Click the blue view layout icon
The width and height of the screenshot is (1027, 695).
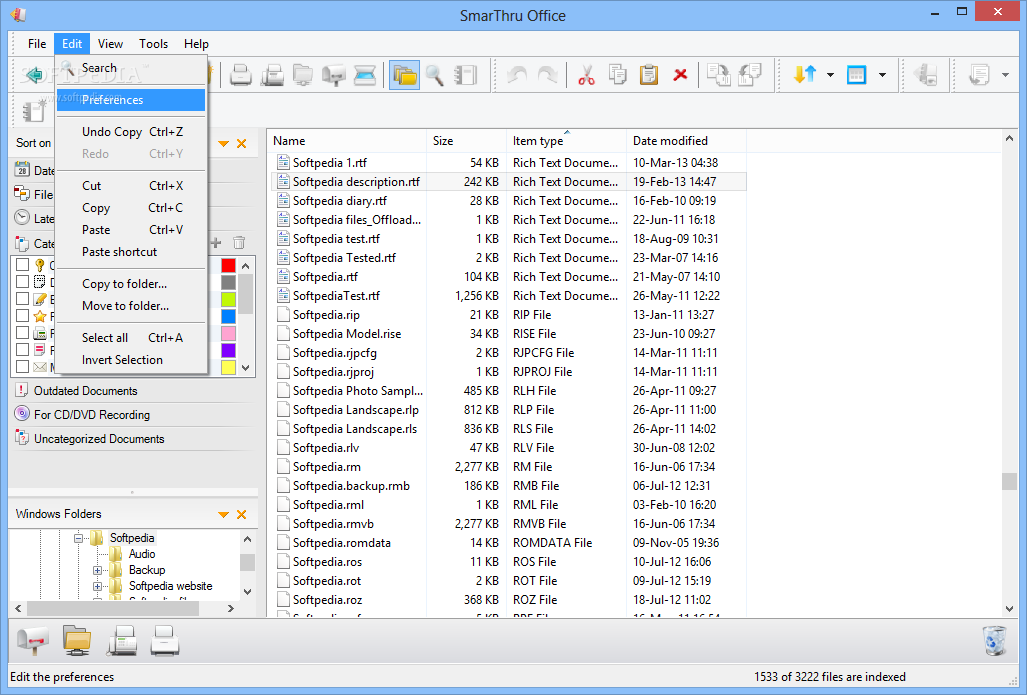coord(856,75)
